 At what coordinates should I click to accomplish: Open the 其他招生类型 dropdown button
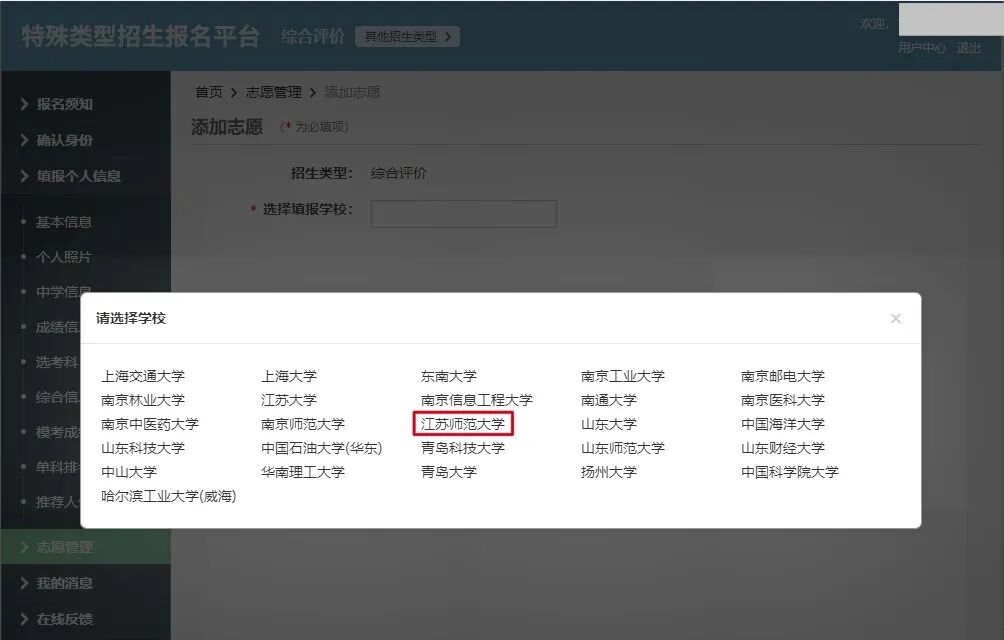(407, 36)
